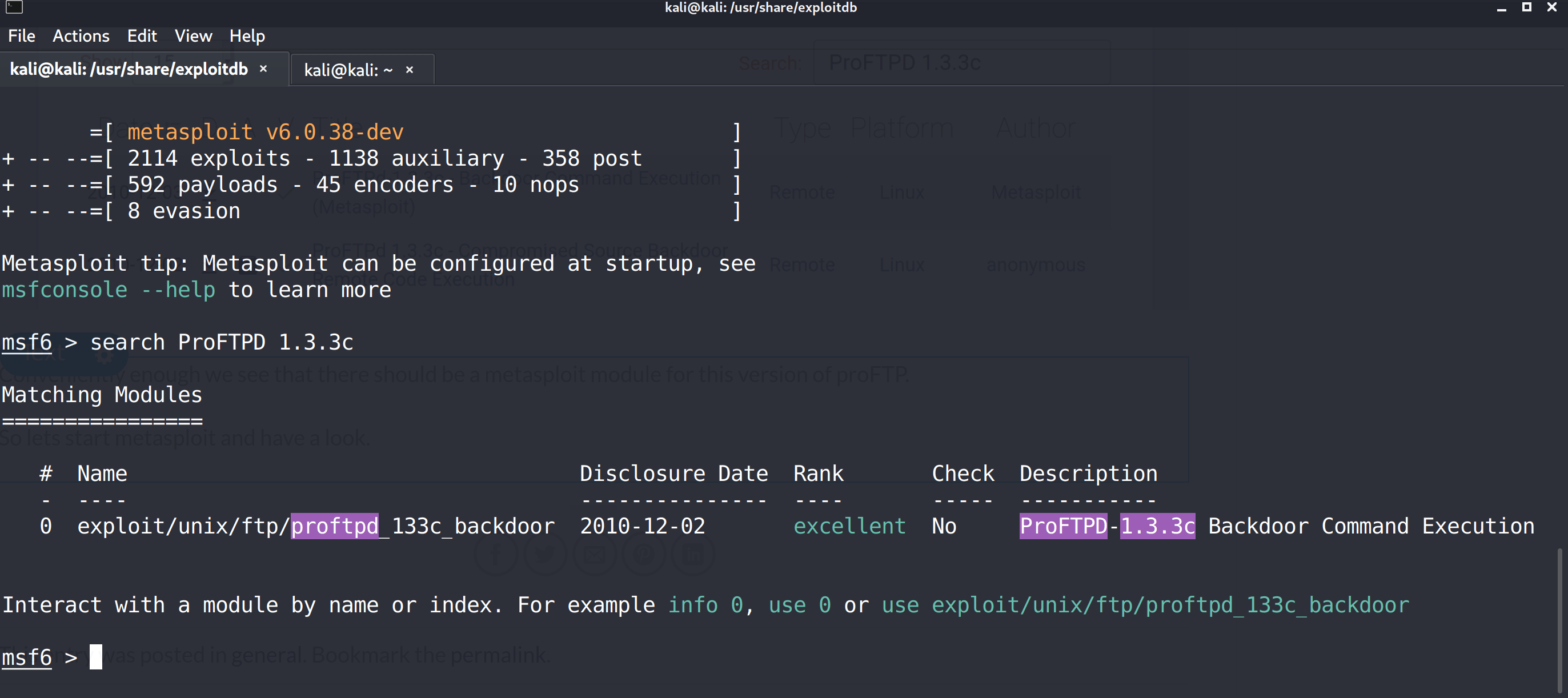Click the msf6 prompt cursor block
This screenshot has height=698, width=1568.
point(95,657)
